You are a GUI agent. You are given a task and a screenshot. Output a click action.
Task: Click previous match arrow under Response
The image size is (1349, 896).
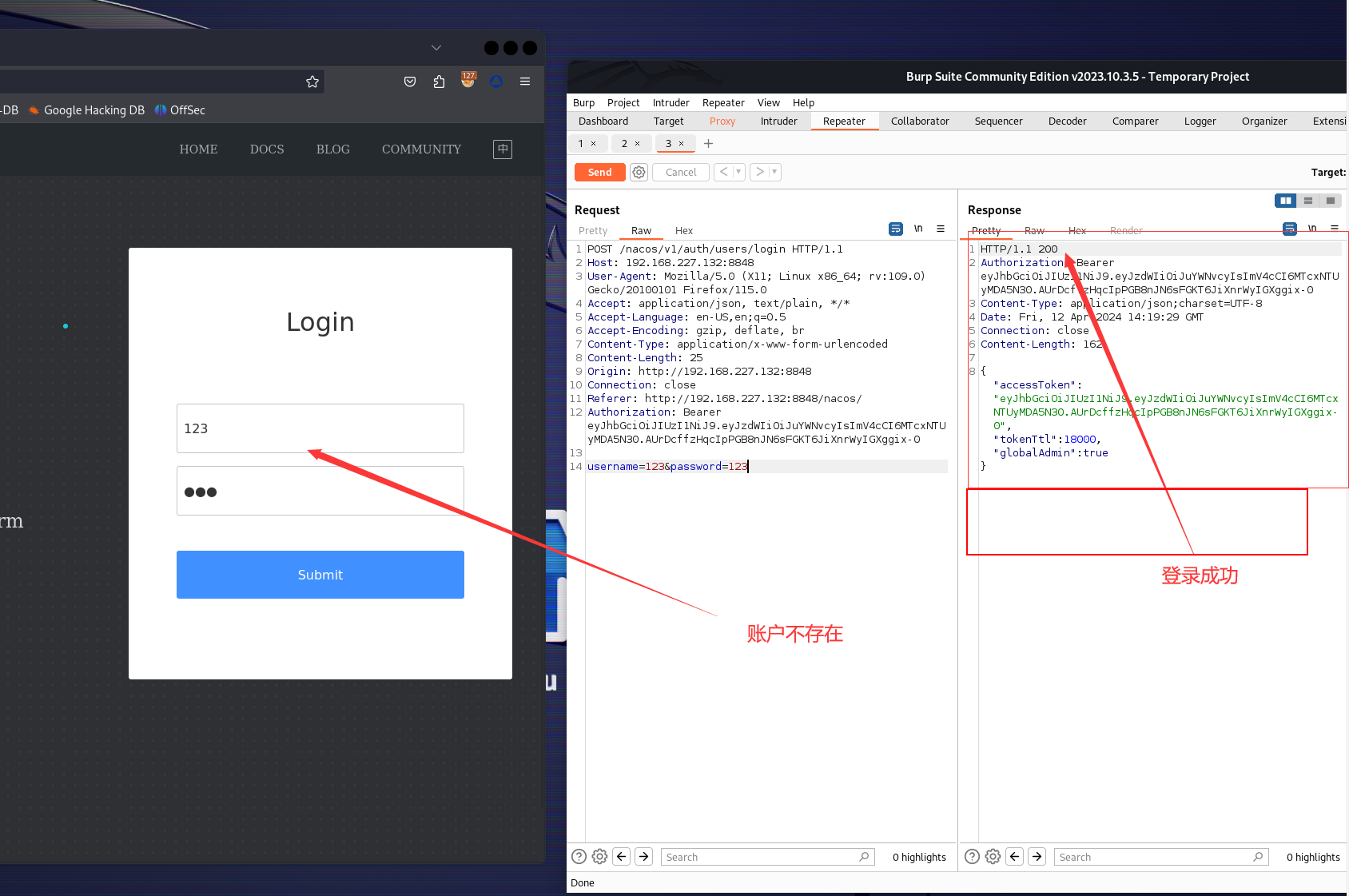tap(1015, 857)
